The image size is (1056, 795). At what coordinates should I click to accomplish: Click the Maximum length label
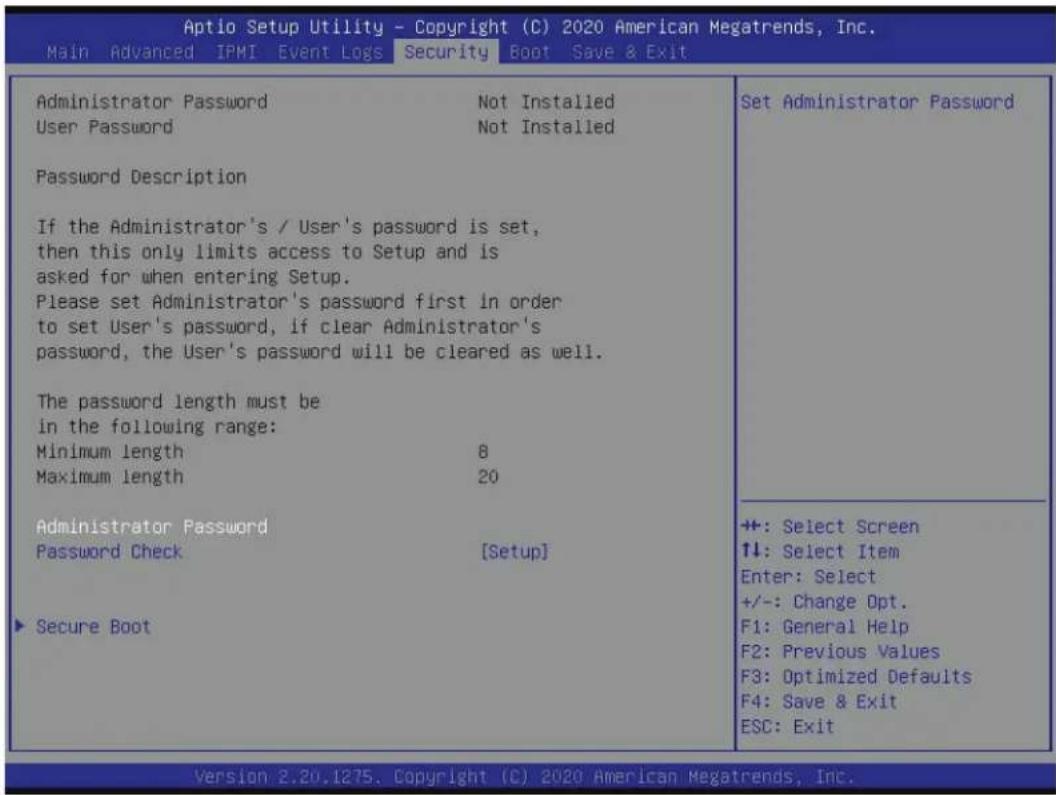coord(110,476)
